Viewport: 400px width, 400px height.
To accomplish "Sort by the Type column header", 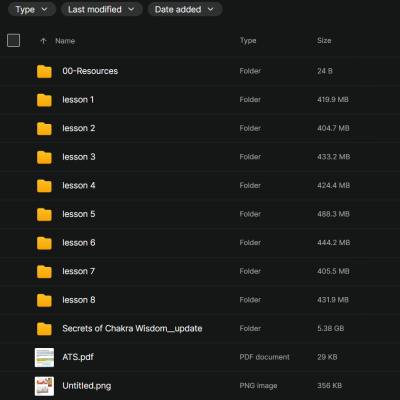I will tap(248, 40).
